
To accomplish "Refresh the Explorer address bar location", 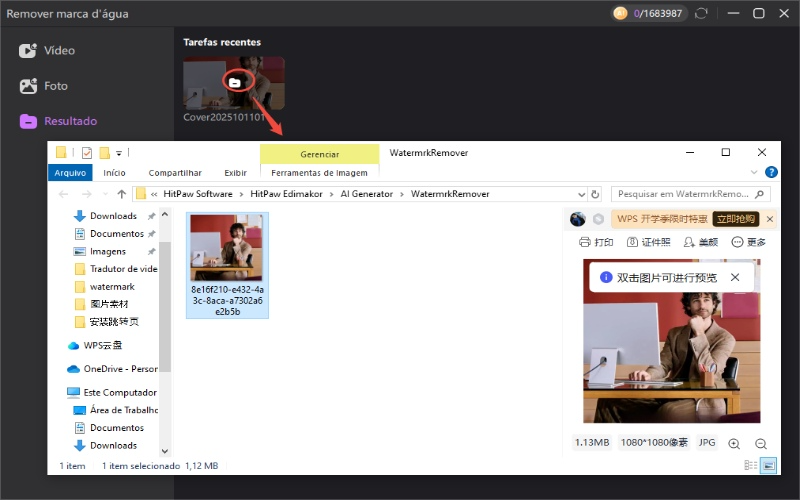I will point(595,194).
